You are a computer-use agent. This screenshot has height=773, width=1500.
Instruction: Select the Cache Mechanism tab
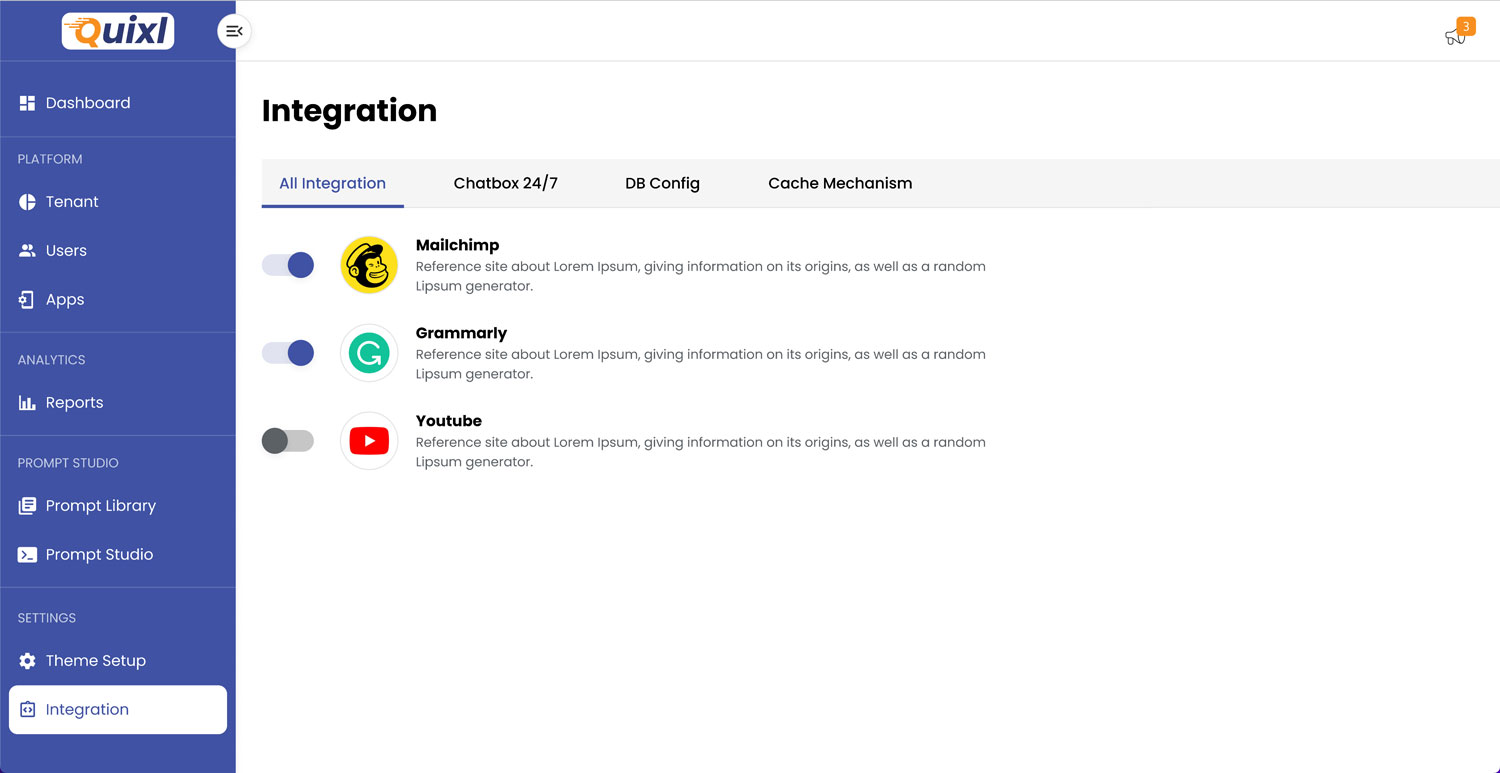click(840, 183)
